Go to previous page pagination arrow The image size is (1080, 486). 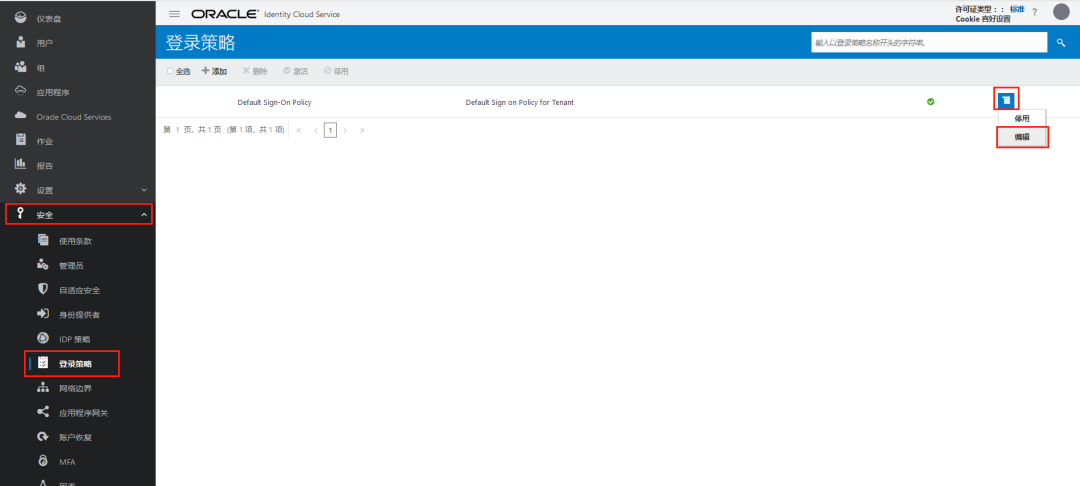pos(315,130)
